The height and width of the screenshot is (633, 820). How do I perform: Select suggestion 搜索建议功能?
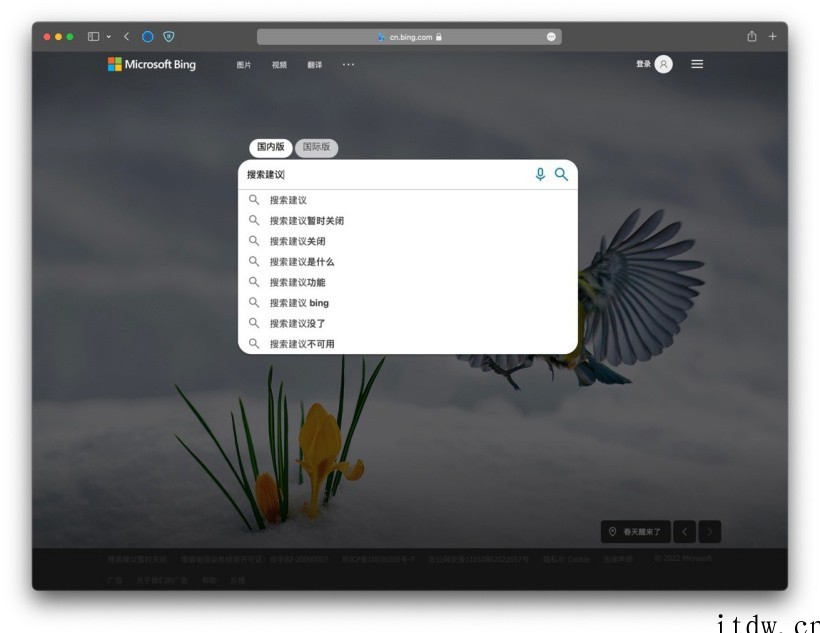click(408, 282)
